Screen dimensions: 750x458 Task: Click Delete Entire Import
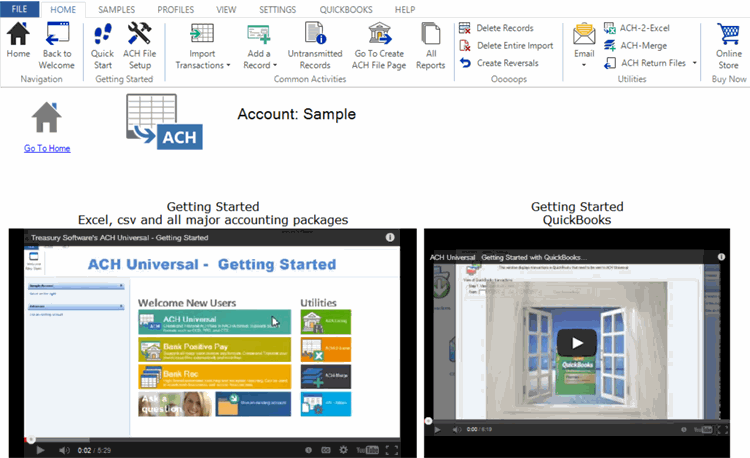coord(506,45)
